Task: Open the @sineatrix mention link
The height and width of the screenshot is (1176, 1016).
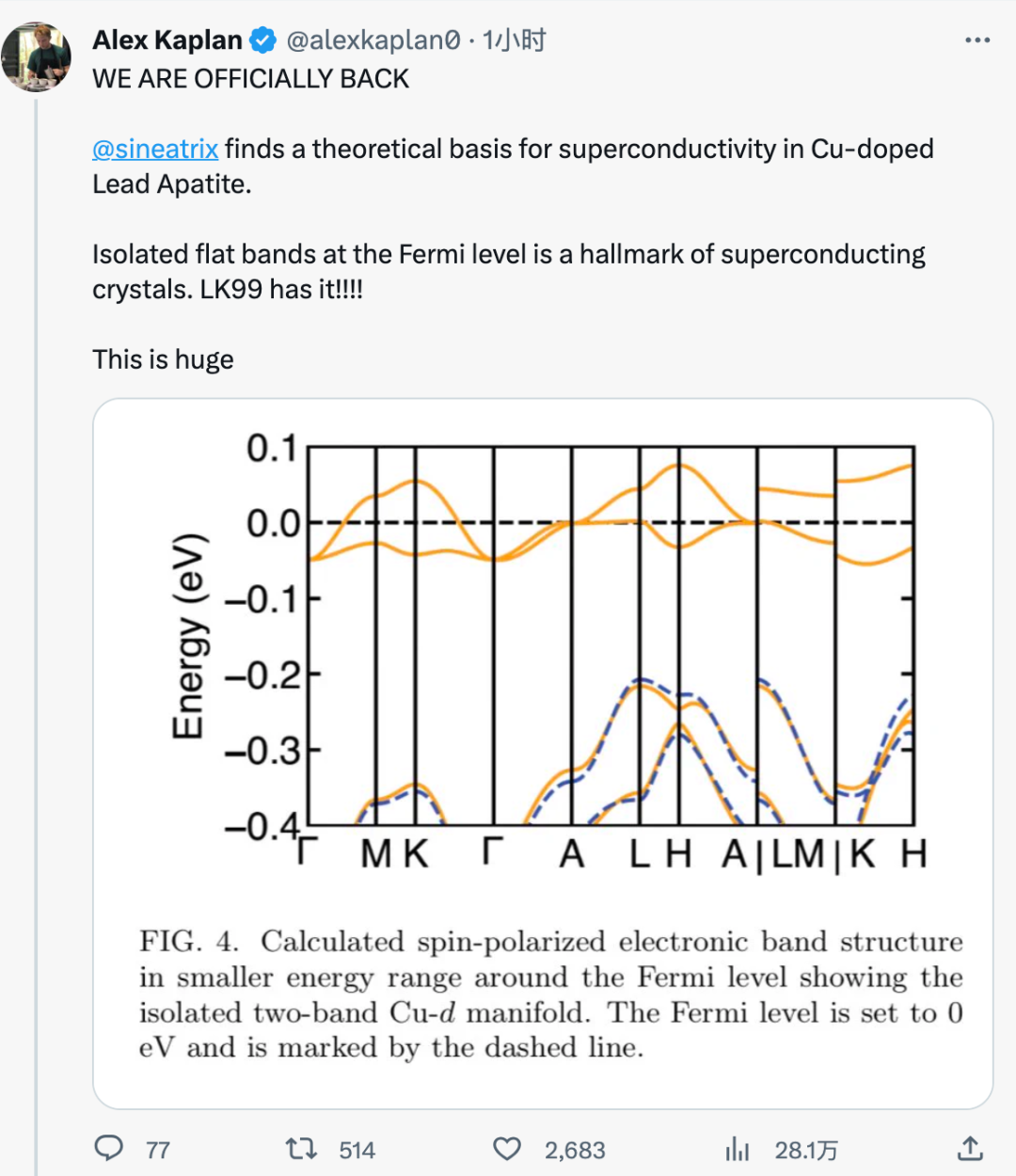Action: 155,149
